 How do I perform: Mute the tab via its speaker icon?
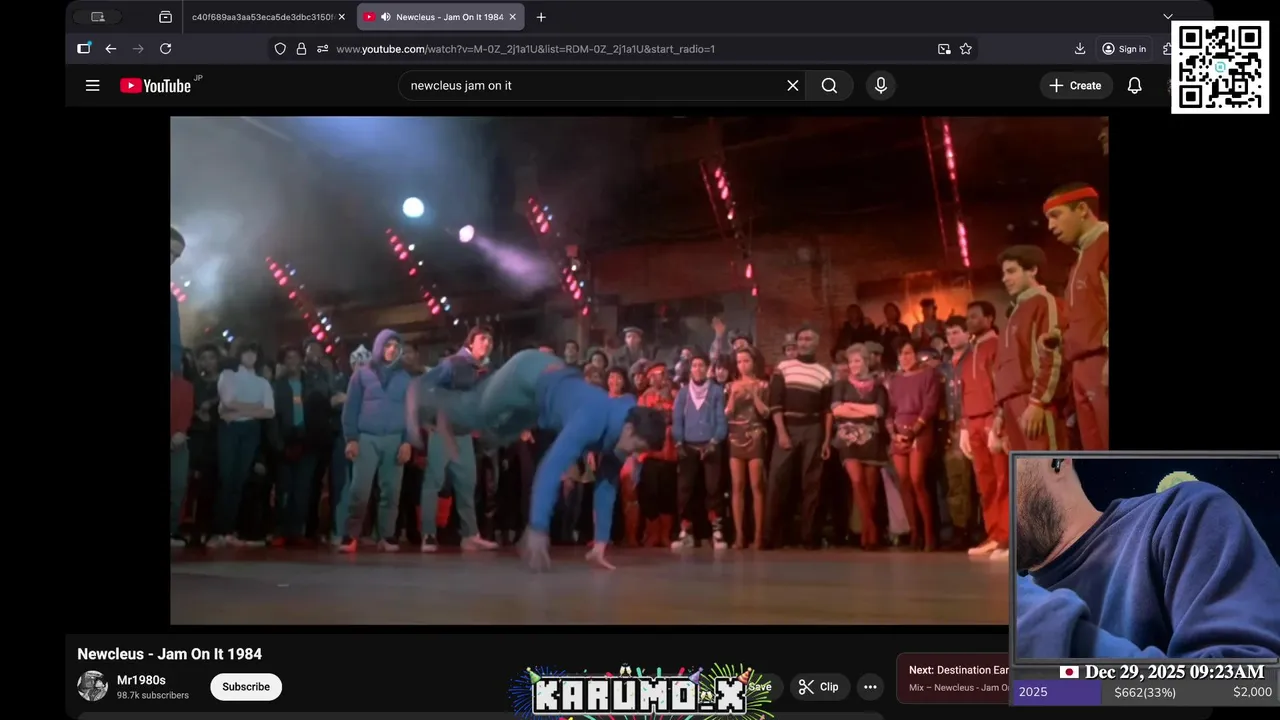[386, 17]
